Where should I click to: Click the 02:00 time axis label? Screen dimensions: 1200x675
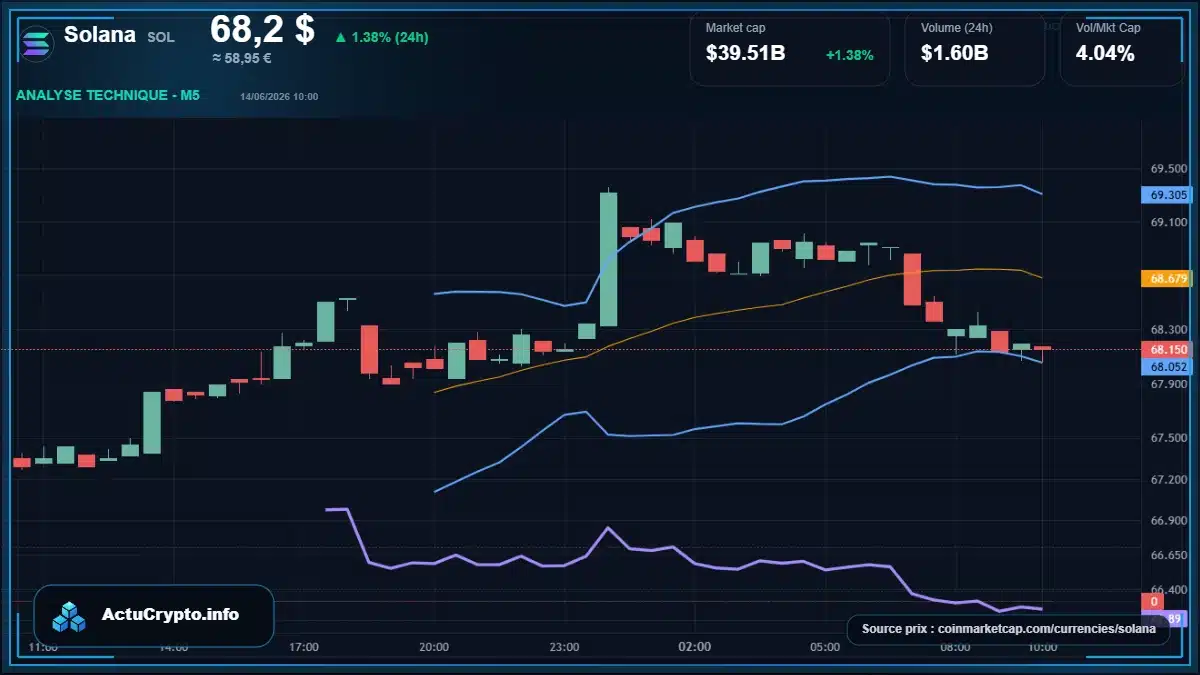(694, 647)
